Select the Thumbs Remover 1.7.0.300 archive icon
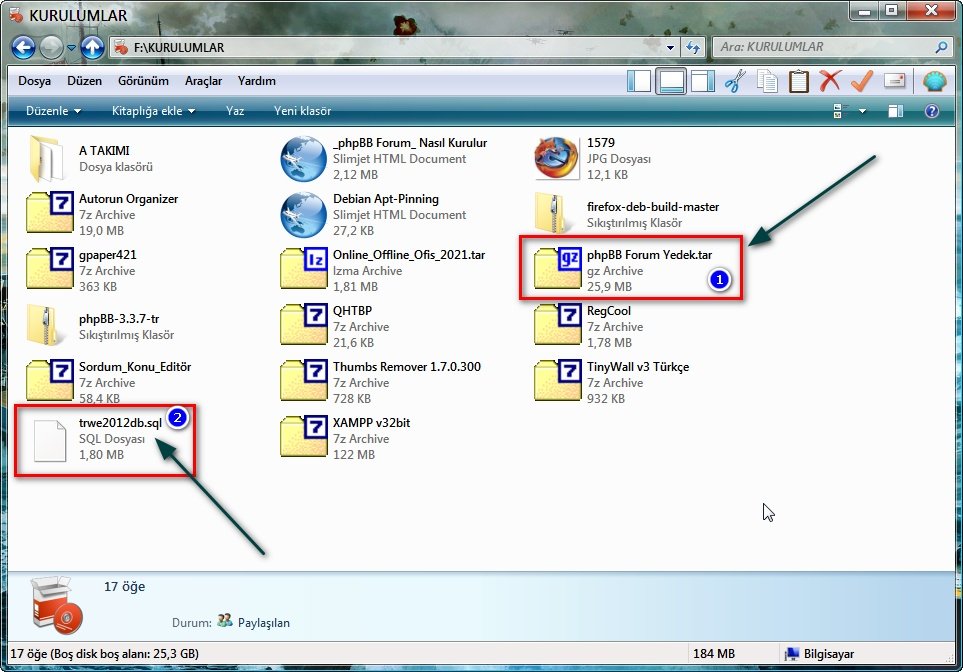This screenshot has height=672, width=963. coord(304,380)
